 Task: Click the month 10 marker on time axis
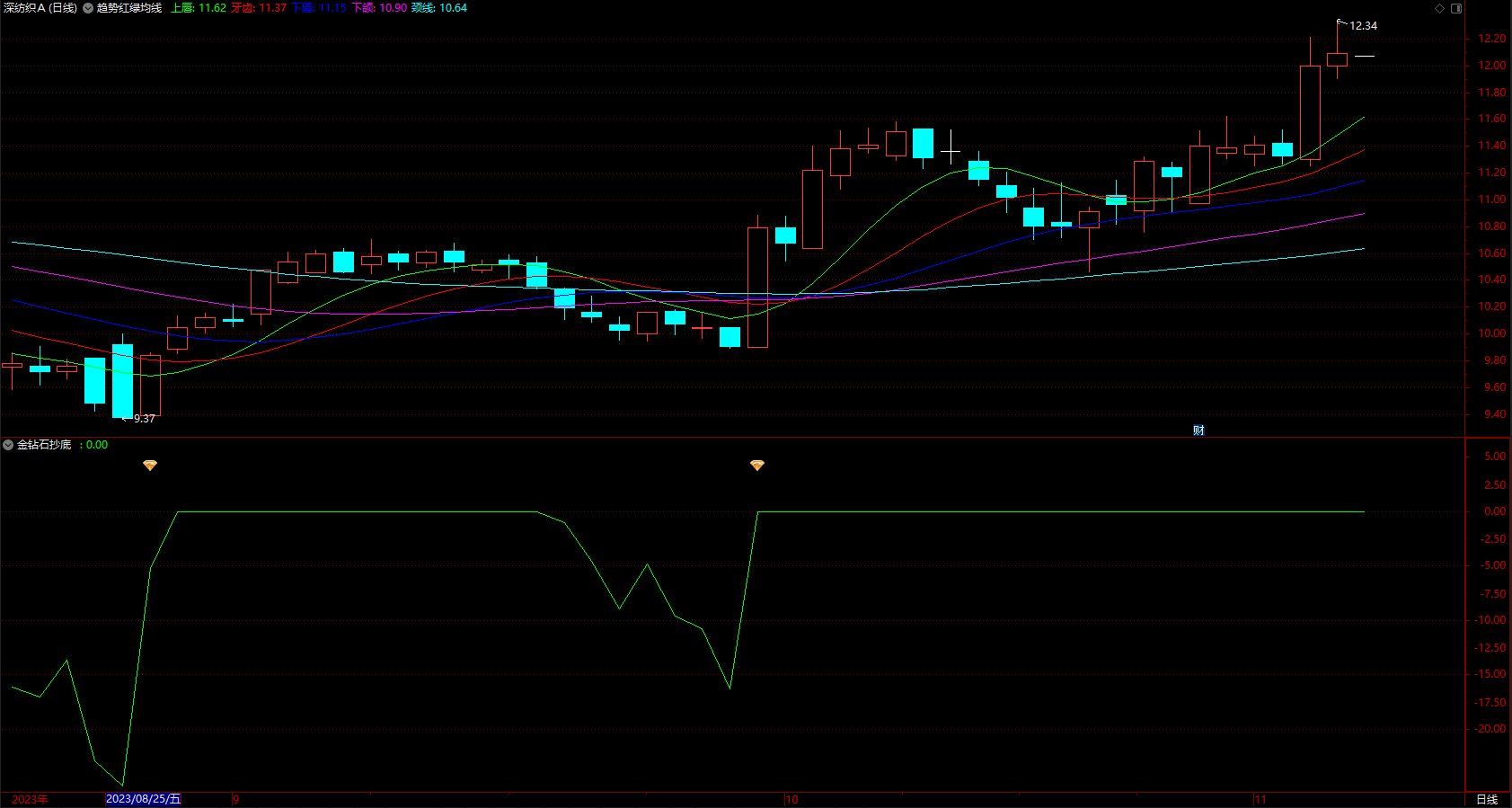coord(791,799)
